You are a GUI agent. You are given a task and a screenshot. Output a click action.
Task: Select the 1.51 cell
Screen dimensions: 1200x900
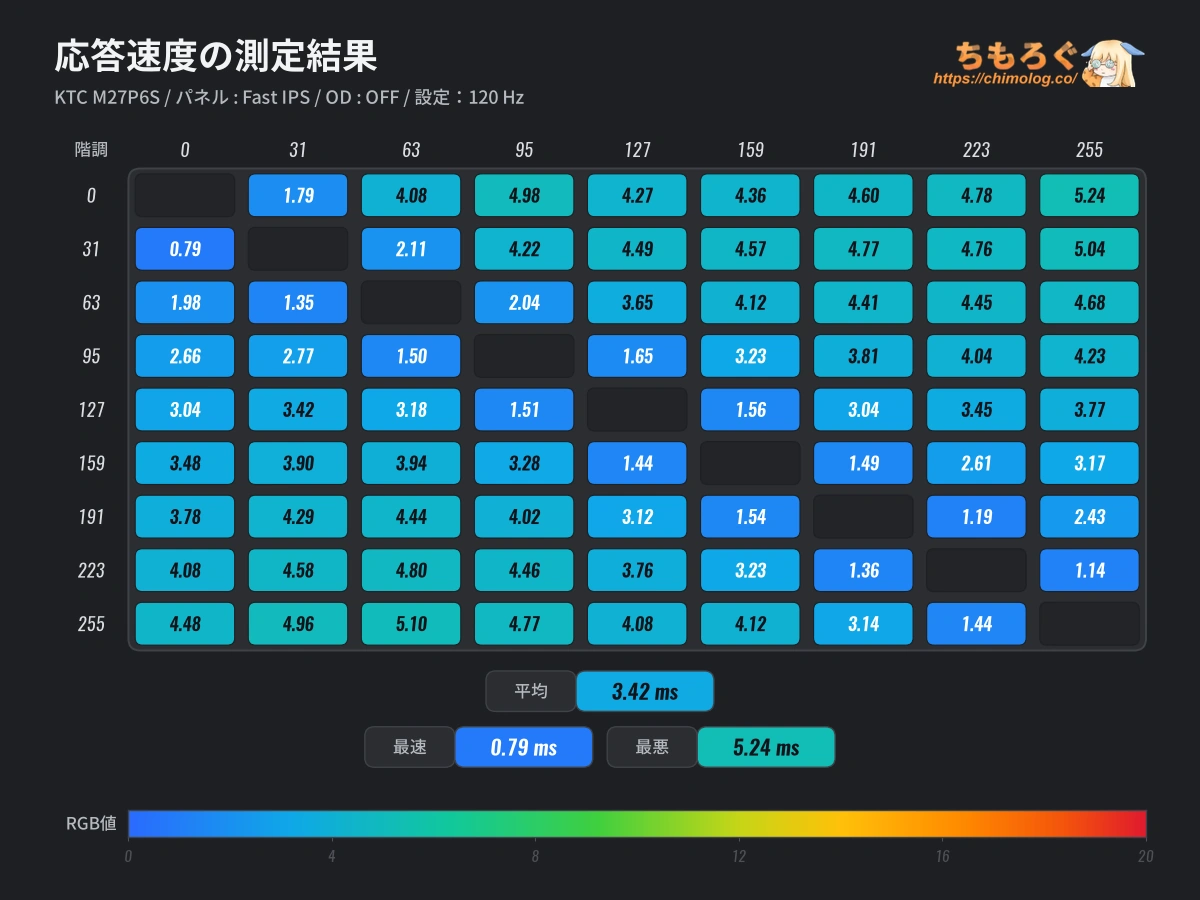coord(524,409)
